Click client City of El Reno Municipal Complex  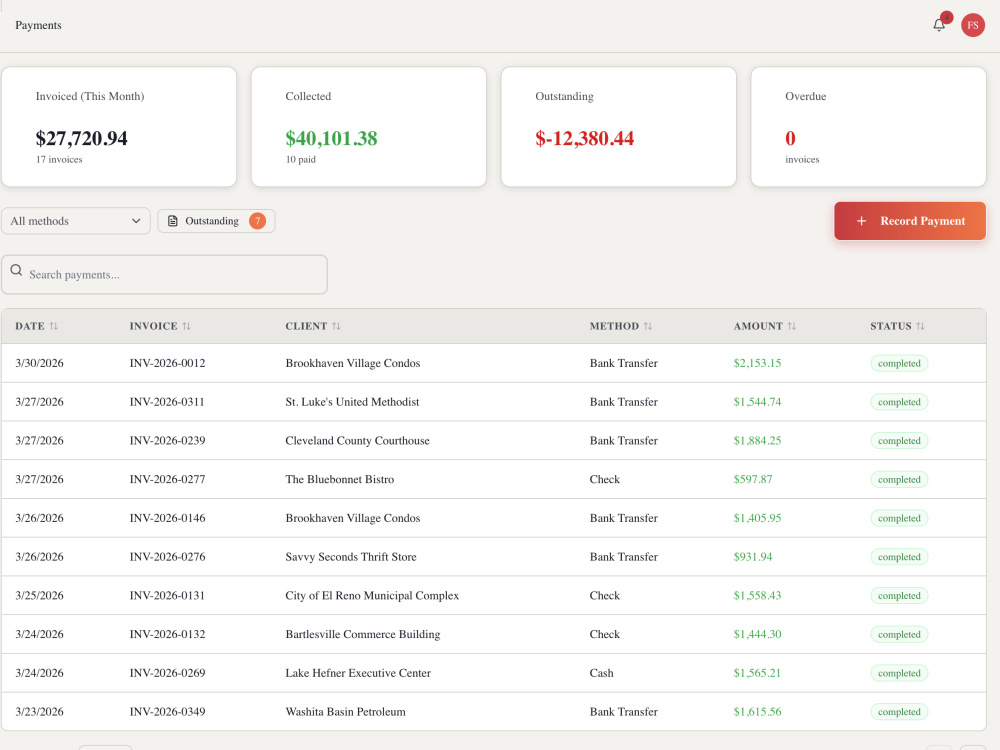(x=372, y=595)
